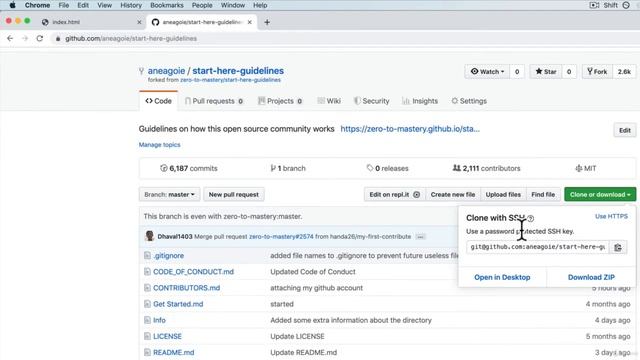The width and height of the screenshot is (640, 360).
Task: Click Find file button
Action: (543, 195)
